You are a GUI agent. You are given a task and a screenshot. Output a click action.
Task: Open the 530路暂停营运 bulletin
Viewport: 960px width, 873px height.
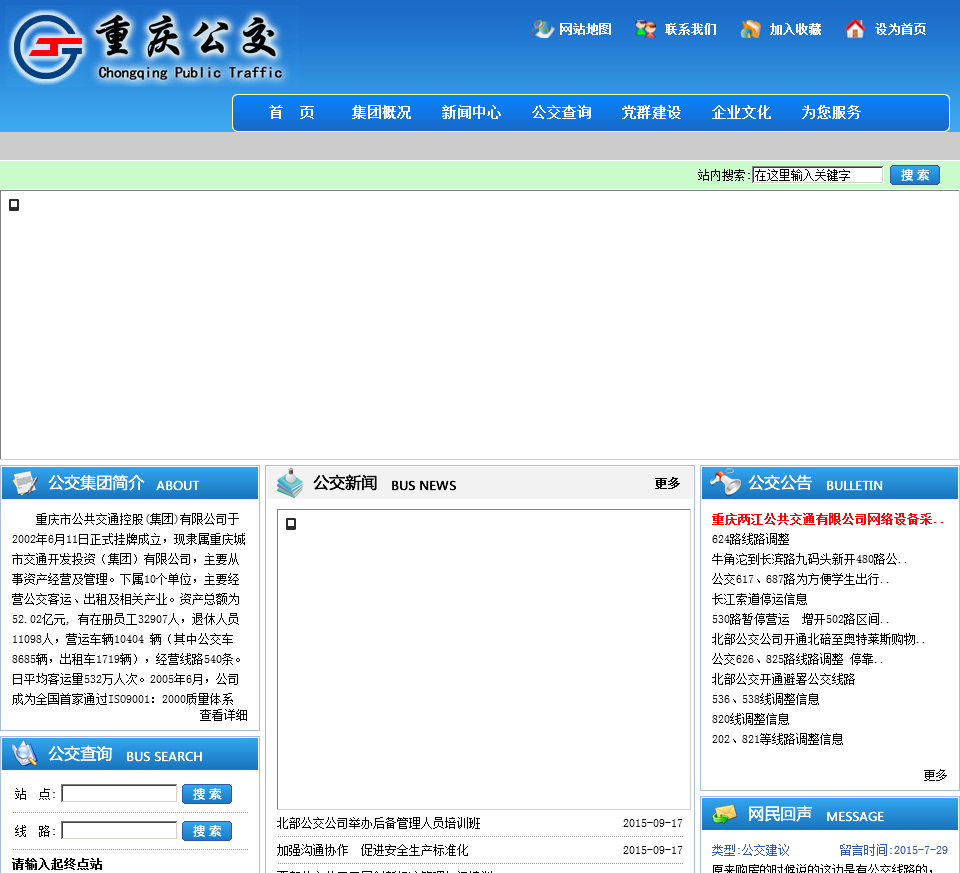point(800,619)
